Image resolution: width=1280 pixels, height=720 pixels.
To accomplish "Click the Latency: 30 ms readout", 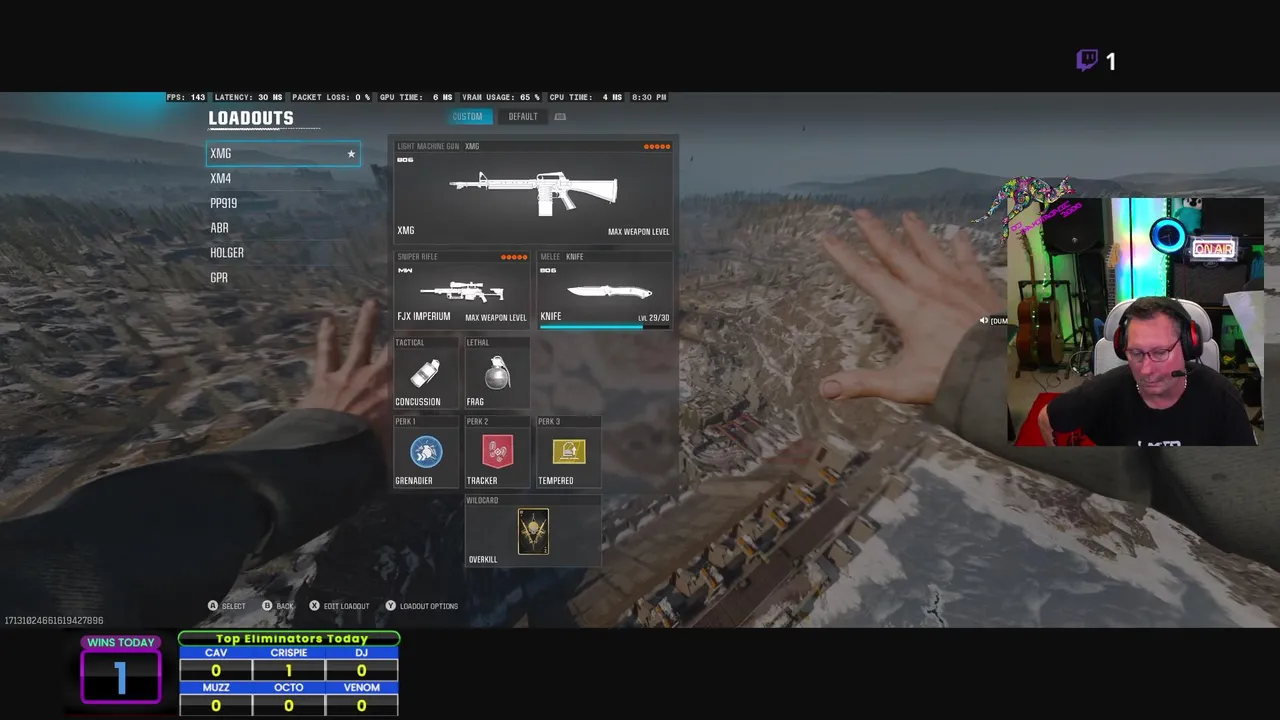I will point(248,97).
